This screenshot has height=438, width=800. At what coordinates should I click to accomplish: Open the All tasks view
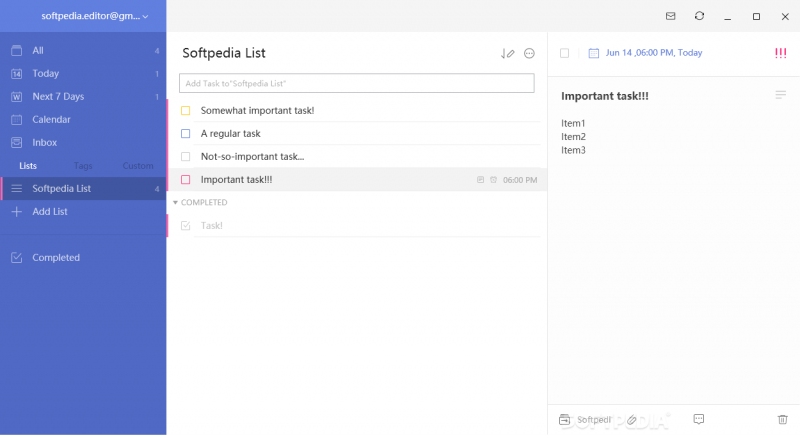83,51
